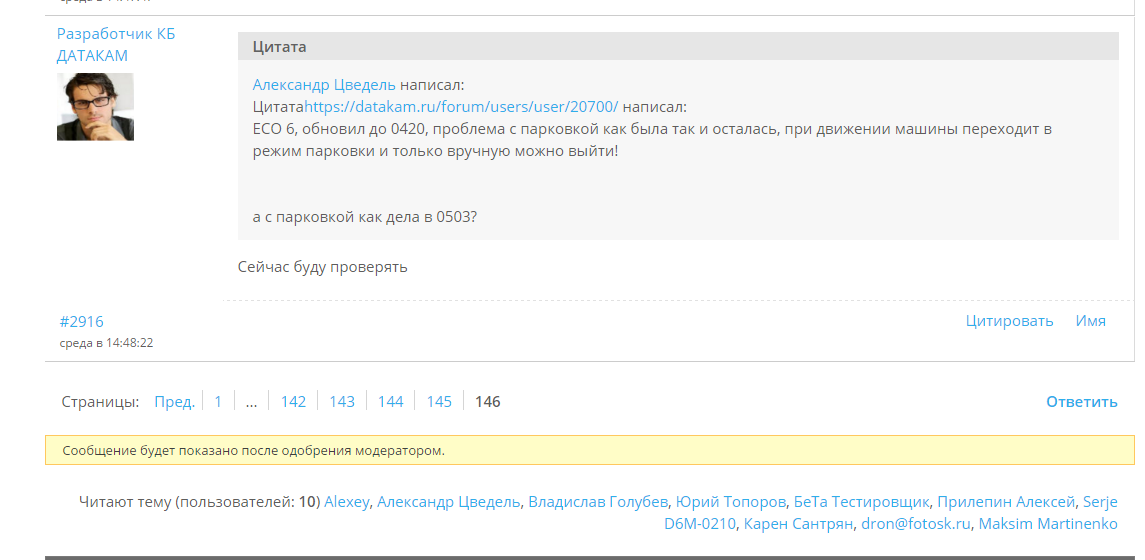This screenshot has height=560, width=1145.
Task: Go to previous page via Пред.
Action: (x=175, y=402)
